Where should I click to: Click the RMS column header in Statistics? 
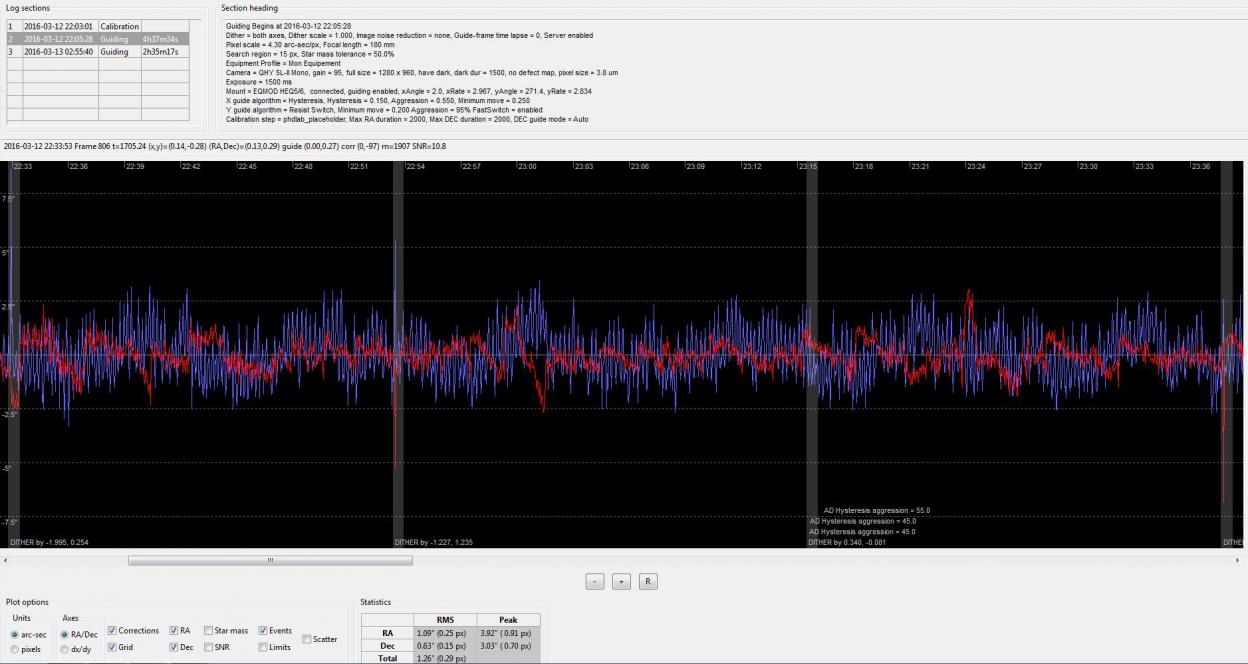click(445, 620)
